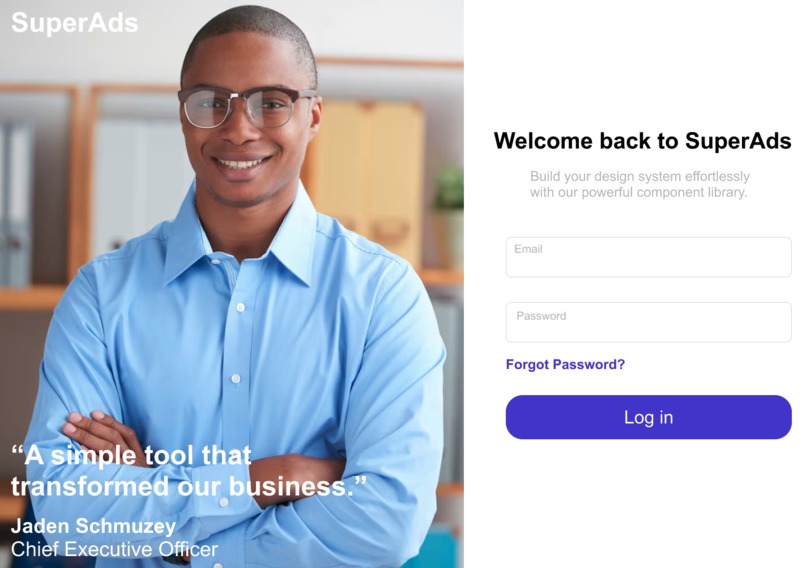Focus the Email input field
Image resolution: width=806 pixels, height=568 pixels.
(648, 257)
